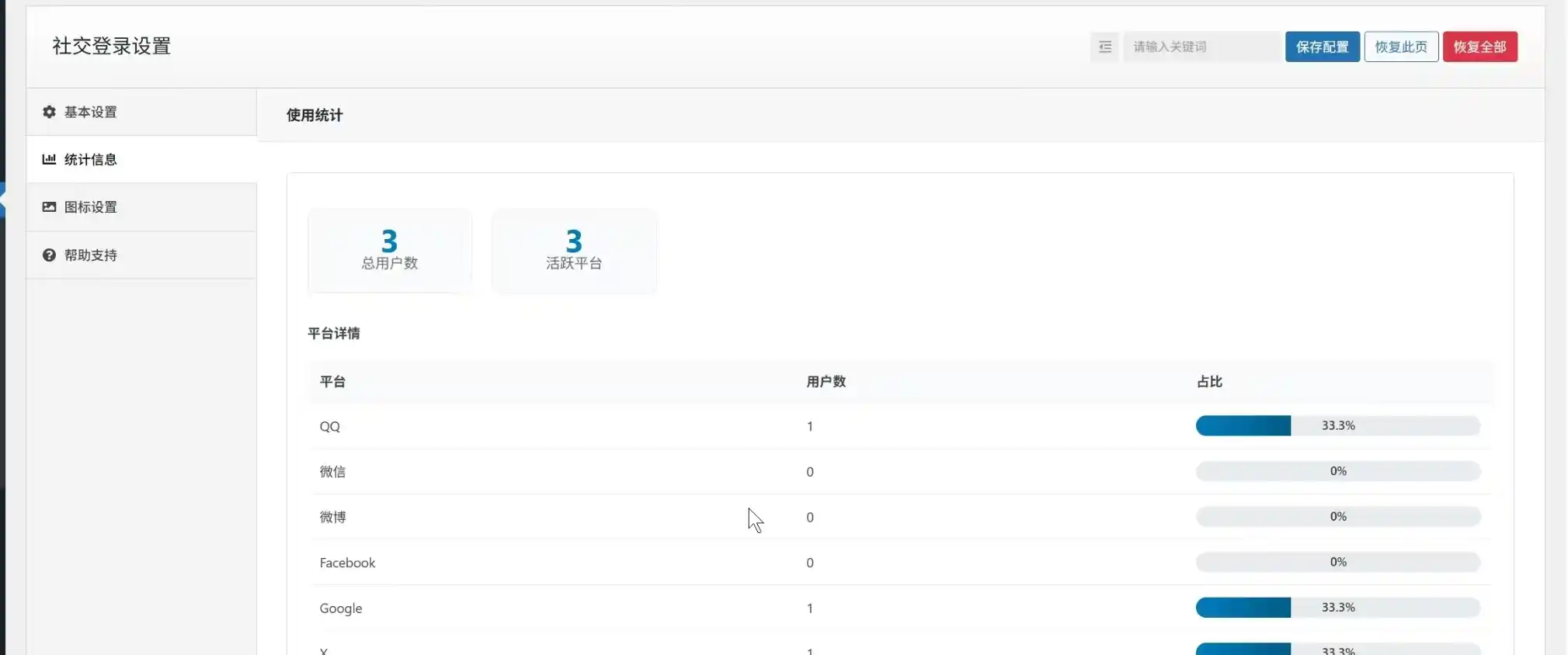Toggle the expand-all outline icon near search
The width and height of the screenshot is (1568, 655).
[1104, 47]
